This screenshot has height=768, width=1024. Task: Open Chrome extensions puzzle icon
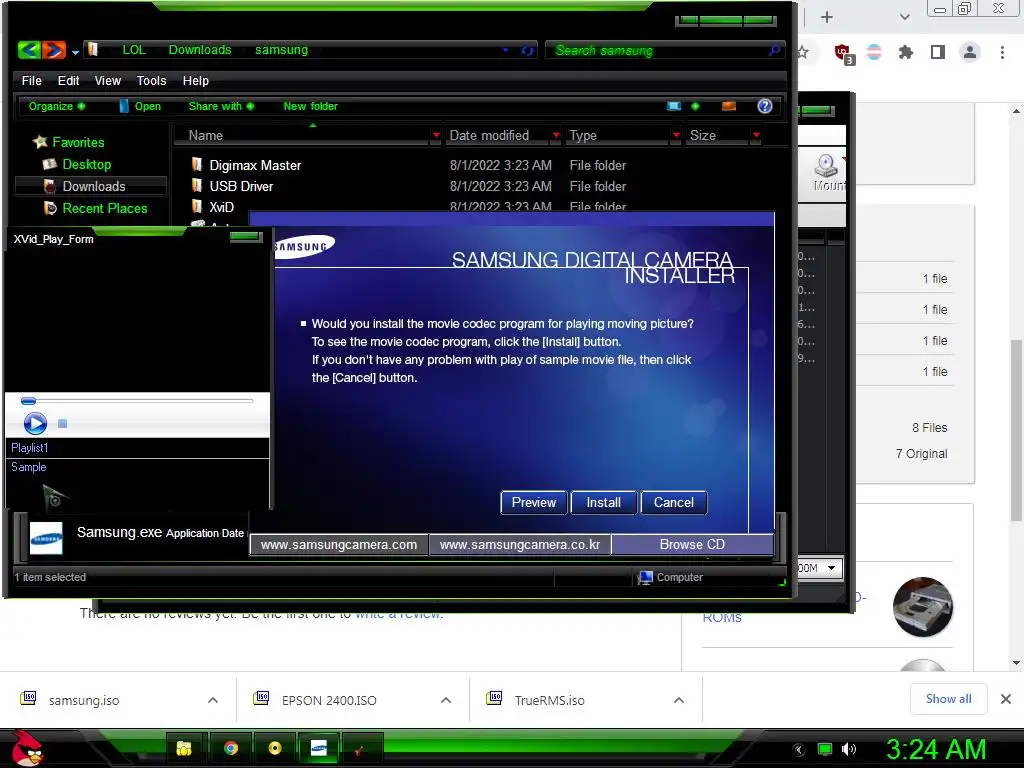905,52
